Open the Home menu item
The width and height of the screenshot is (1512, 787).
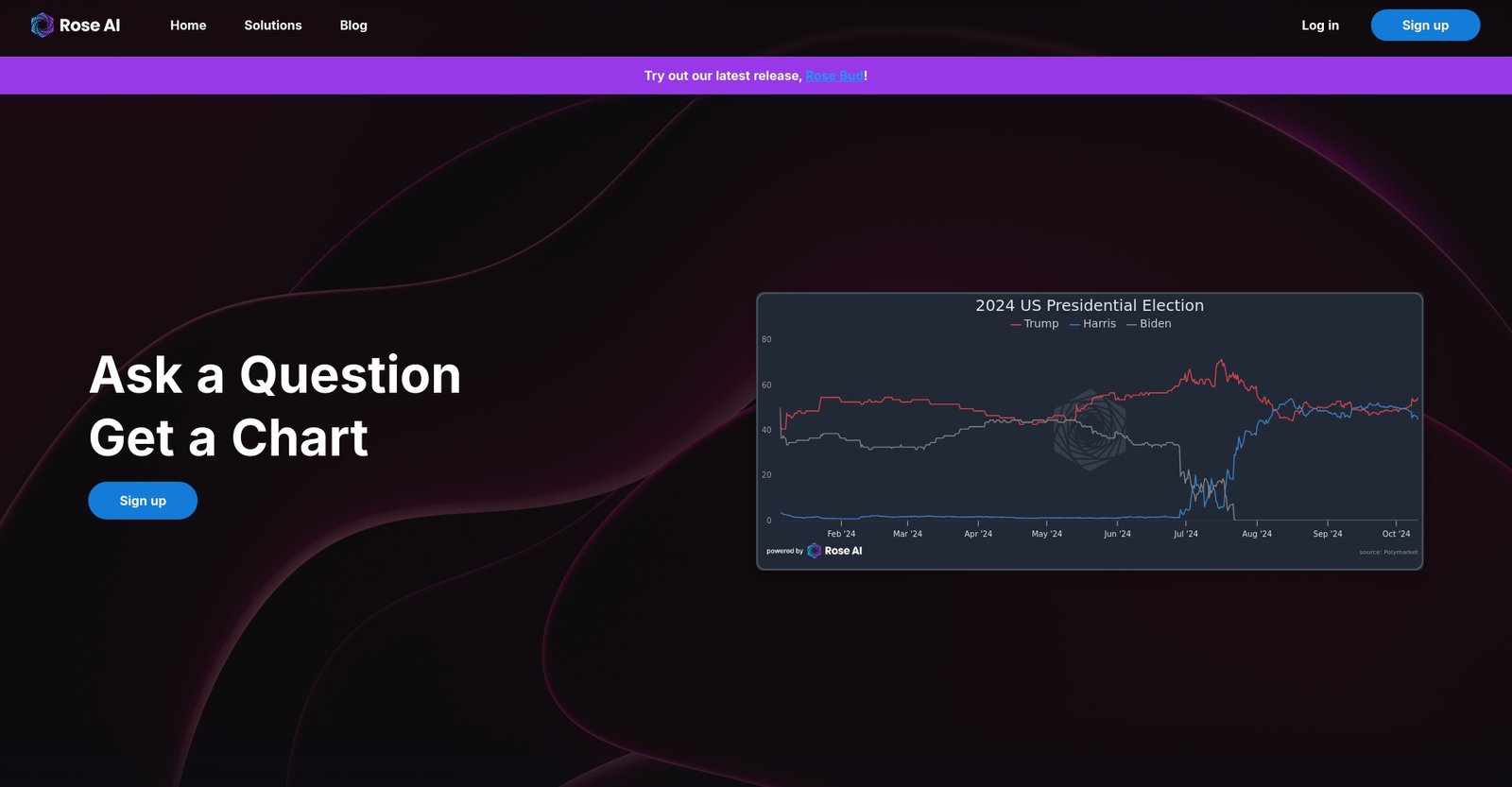(188, 26)
